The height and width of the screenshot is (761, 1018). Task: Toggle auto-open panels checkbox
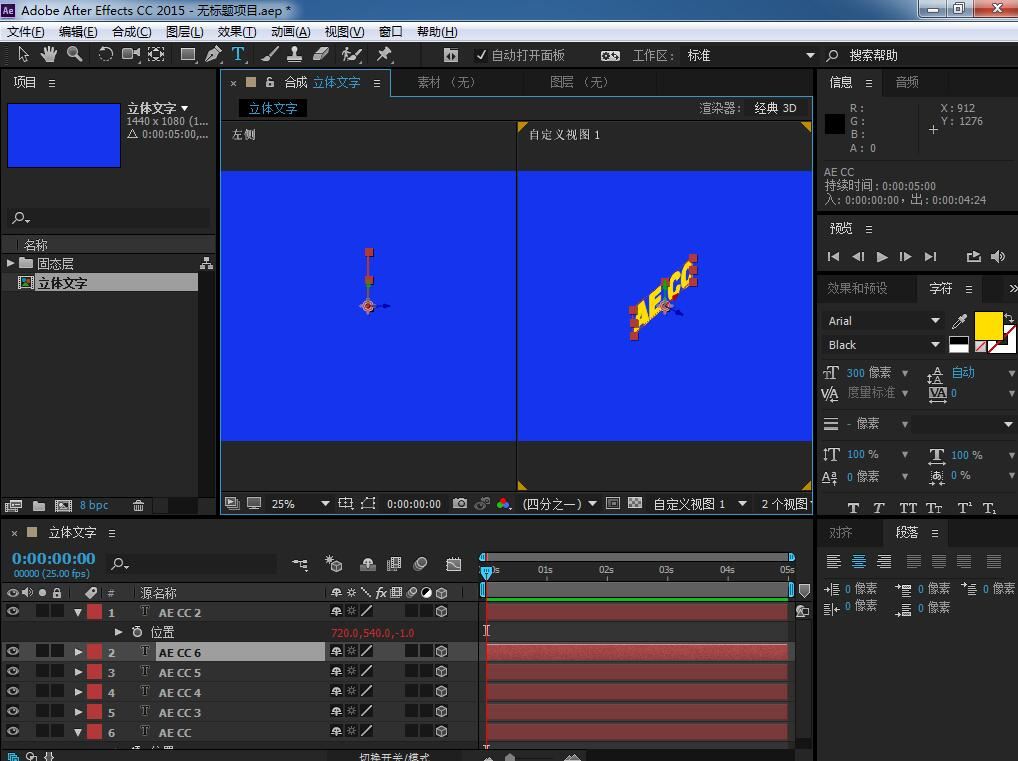pos(480,55)
